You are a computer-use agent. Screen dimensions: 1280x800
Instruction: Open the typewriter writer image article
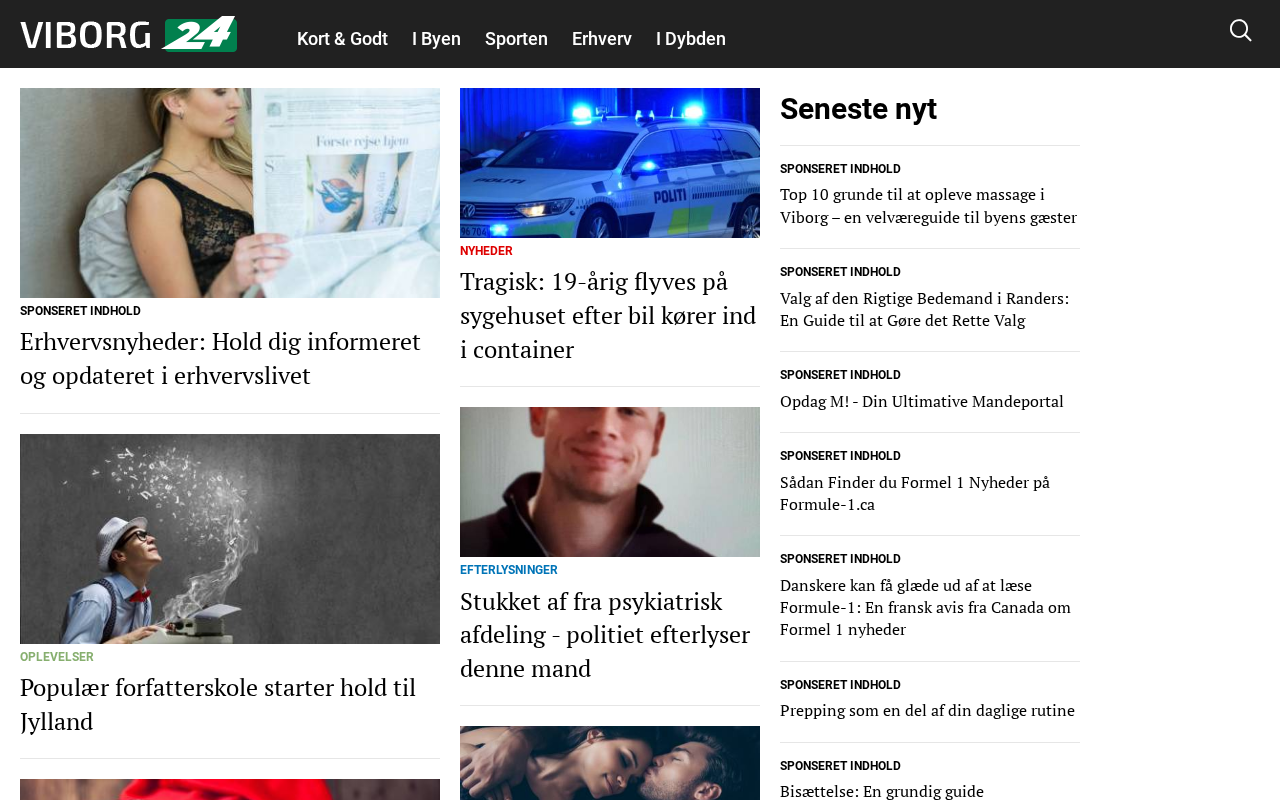(230, 539)
